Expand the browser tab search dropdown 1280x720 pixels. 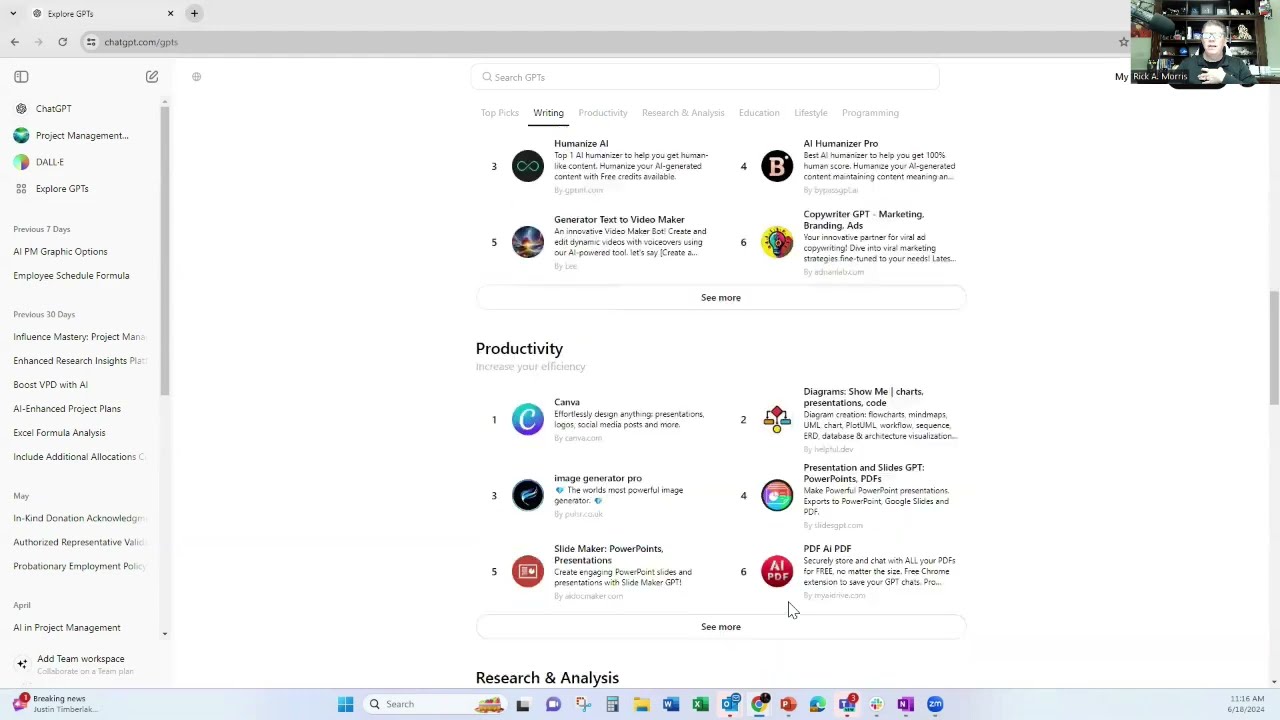14,13
